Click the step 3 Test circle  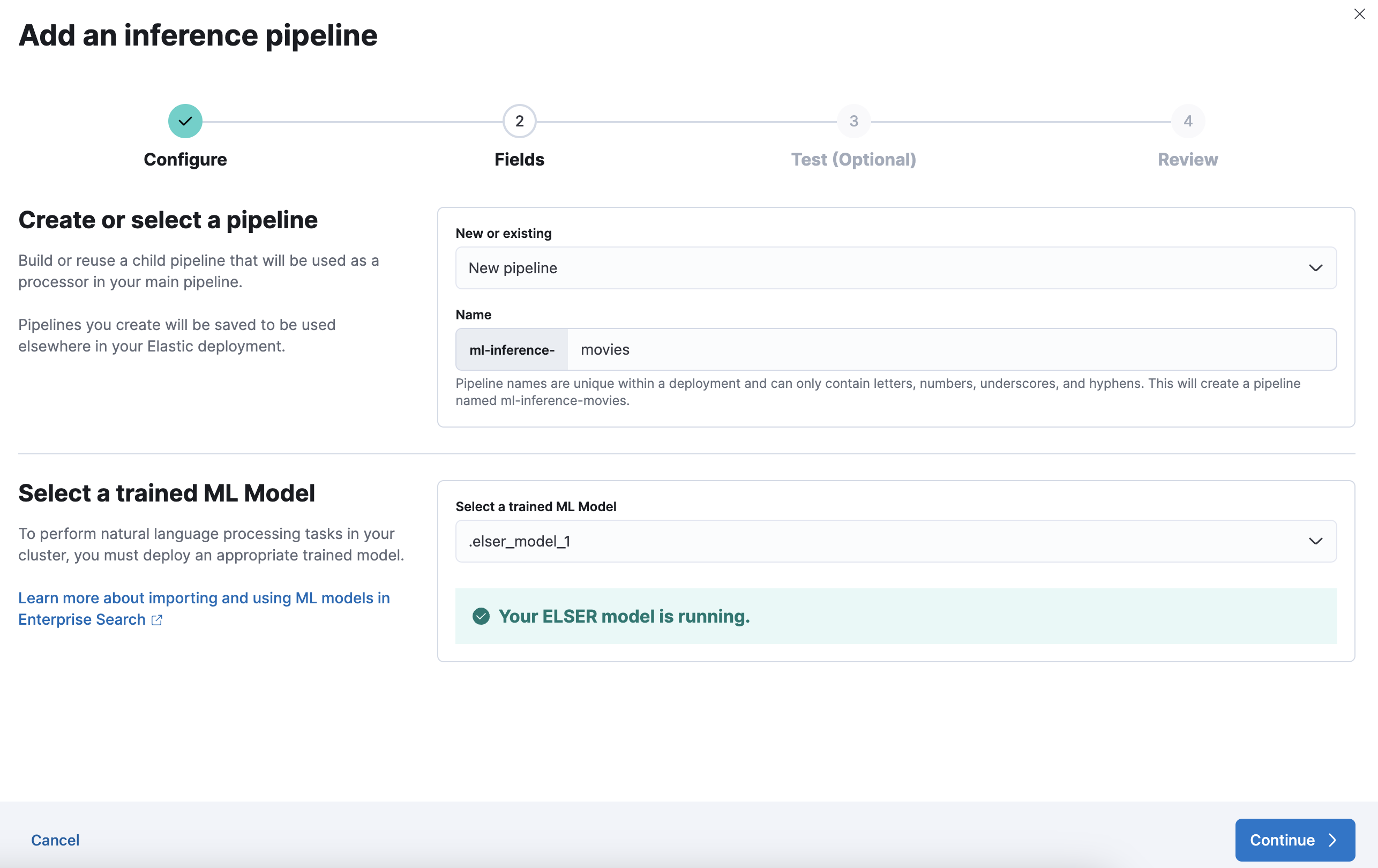pyautogui.click(x=853, y=121)
